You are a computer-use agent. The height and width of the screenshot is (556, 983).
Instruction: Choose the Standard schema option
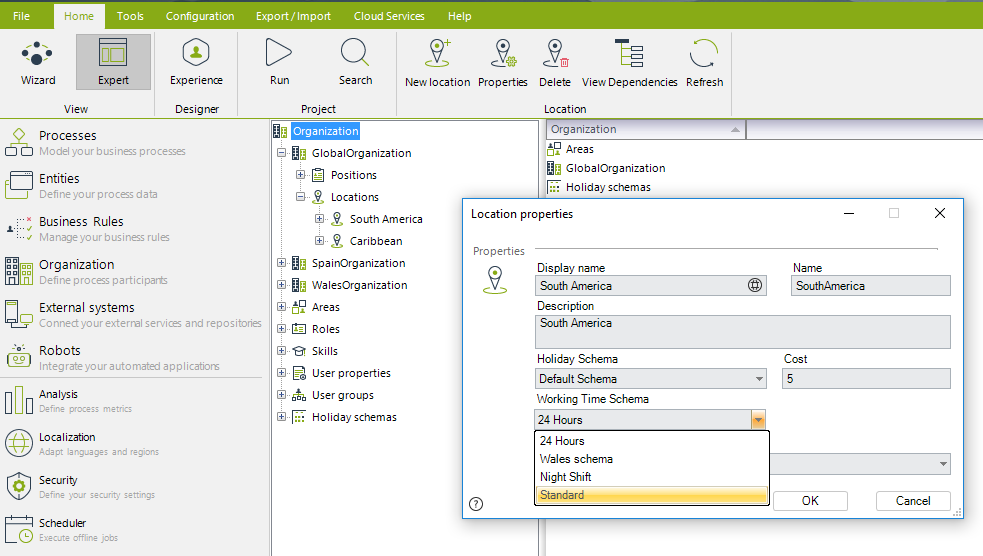coord(651,495)
